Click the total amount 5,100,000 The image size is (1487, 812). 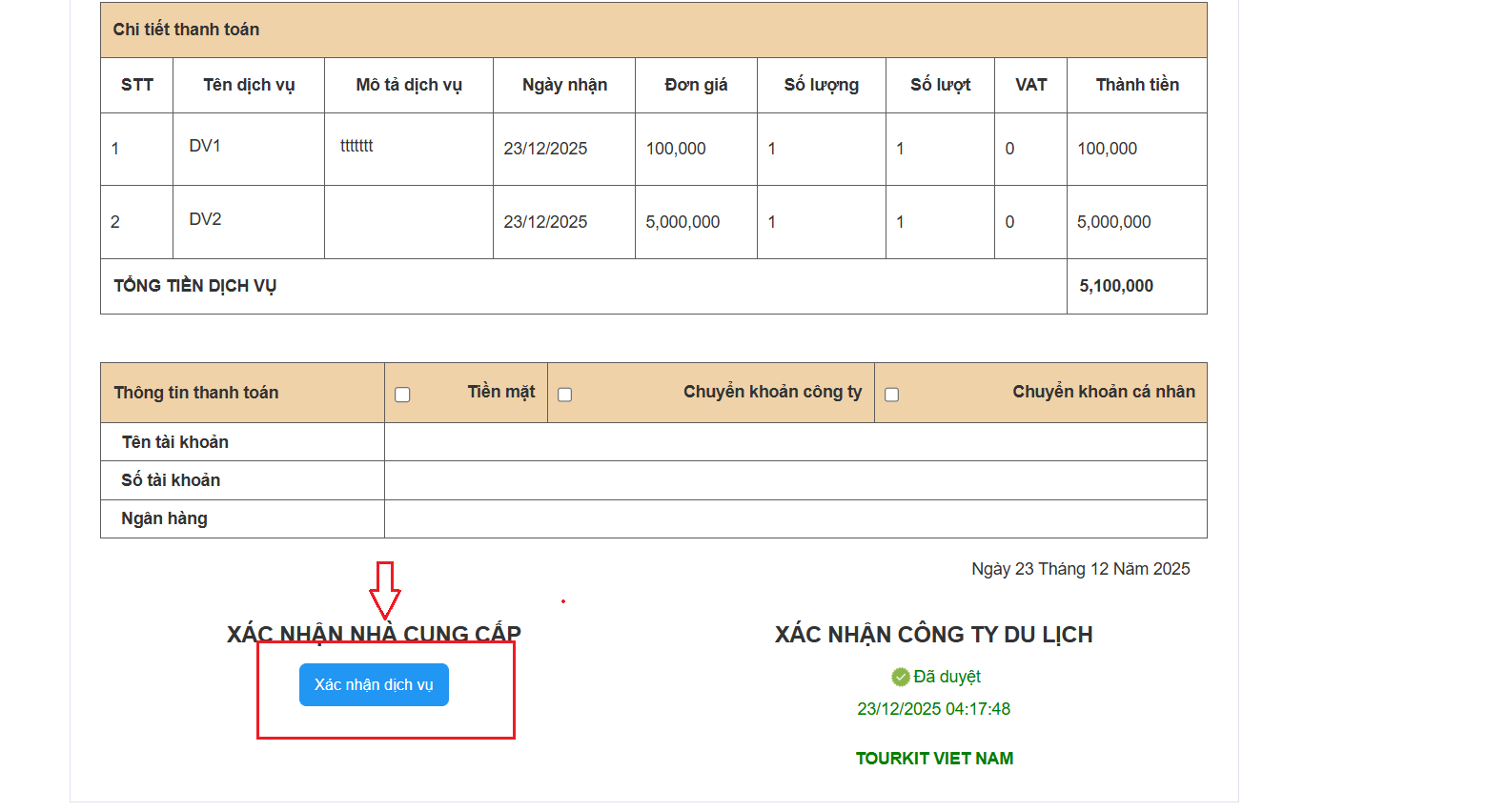pos(1115,286)
